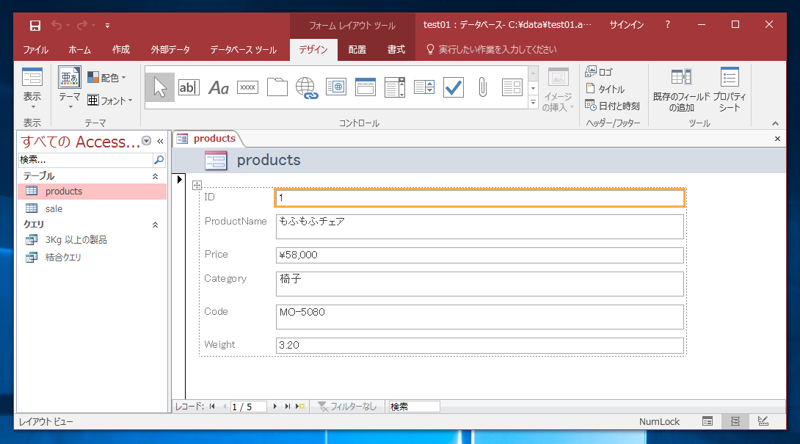Image resolution: width=800 pixels, height=444 pixels.
Task: Switch to the 作成 ribbon tab
Action: pos(121,50)
